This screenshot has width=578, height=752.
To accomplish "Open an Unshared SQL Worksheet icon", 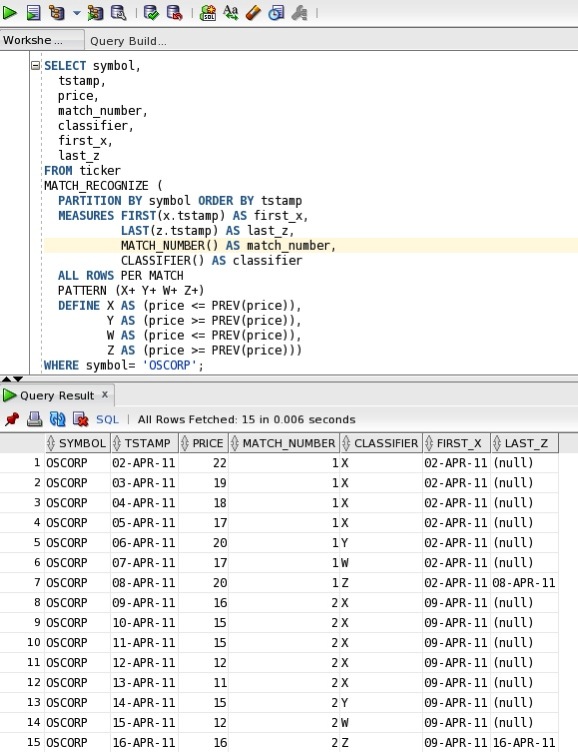I will click(x=207, y=12).
